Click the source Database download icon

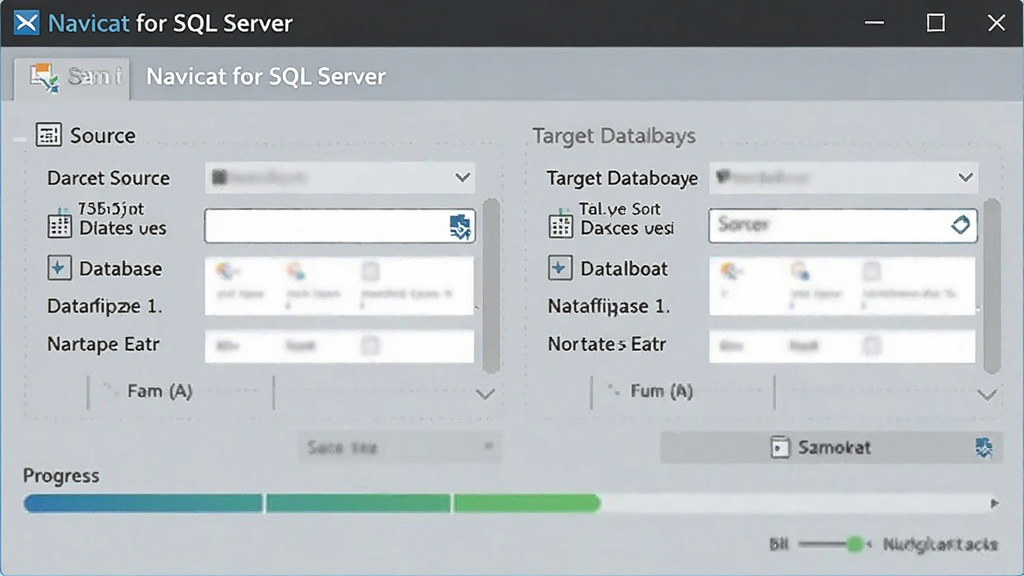pos(59,268)
